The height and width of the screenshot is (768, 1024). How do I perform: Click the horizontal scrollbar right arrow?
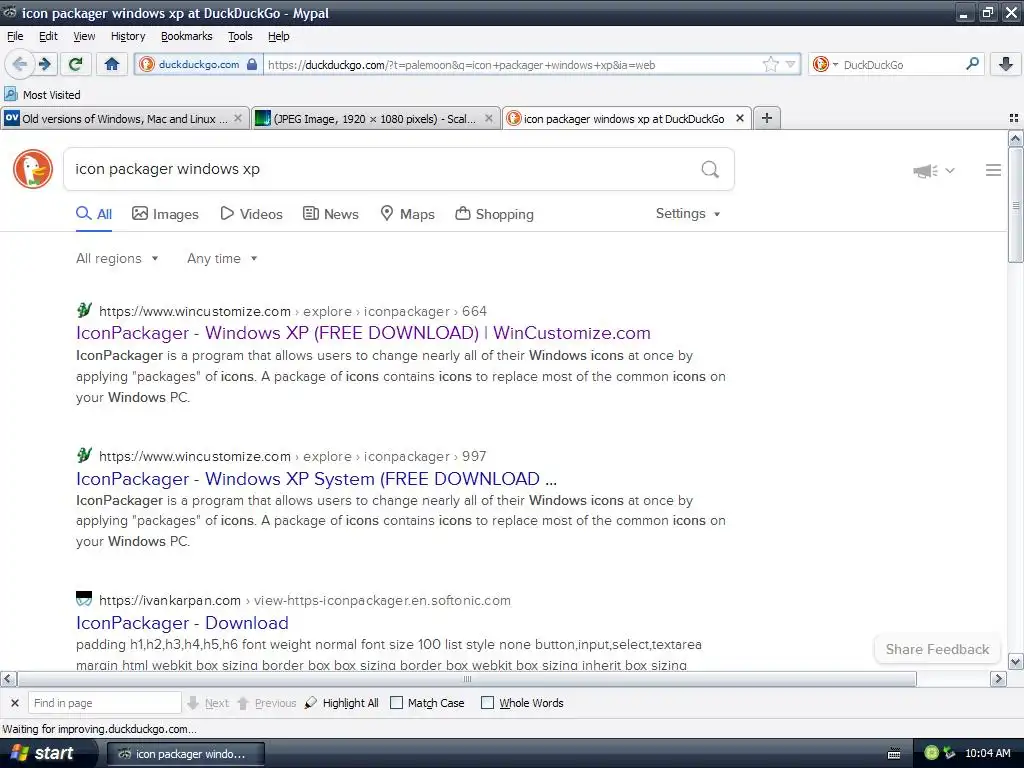999,679
